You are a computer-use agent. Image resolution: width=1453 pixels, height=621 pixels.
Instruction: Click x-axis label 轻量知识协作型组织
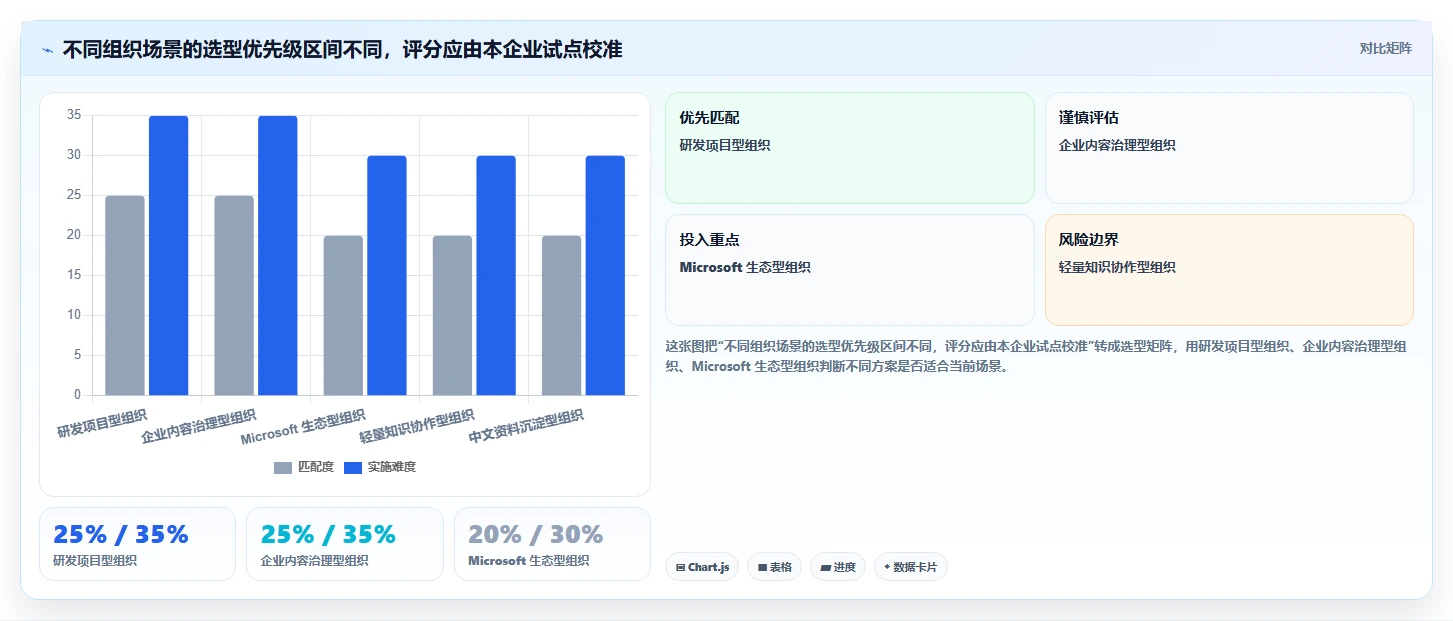(x=417, y=427)
